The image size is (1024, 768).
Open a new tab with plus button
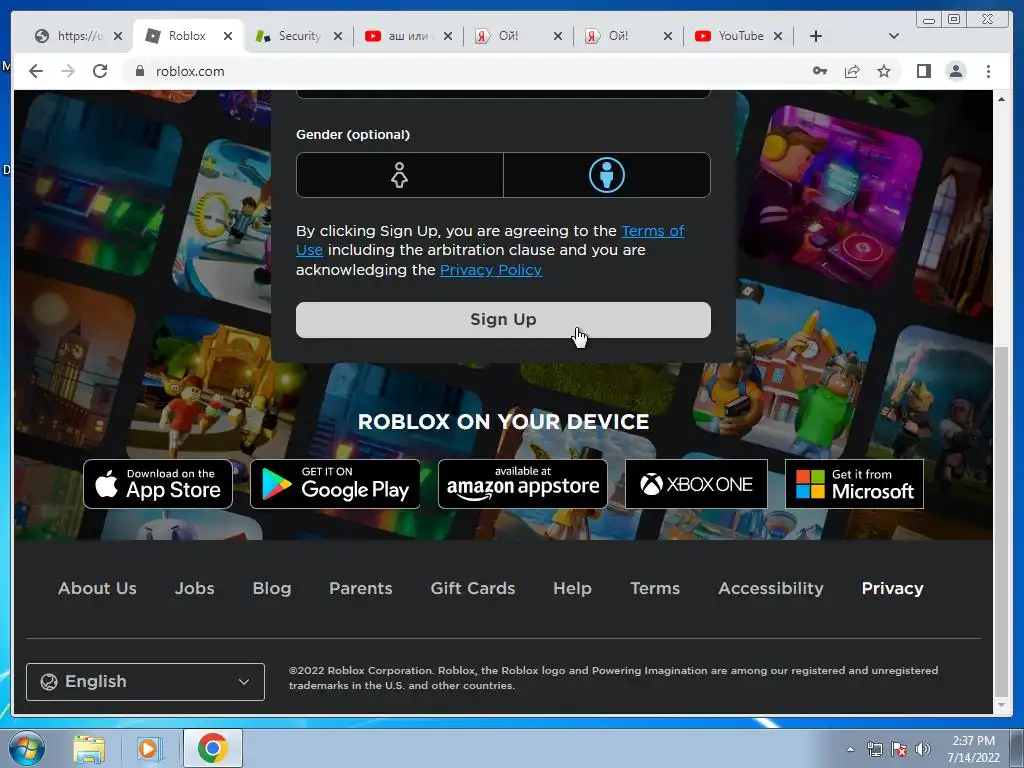[x=816, y=36]
